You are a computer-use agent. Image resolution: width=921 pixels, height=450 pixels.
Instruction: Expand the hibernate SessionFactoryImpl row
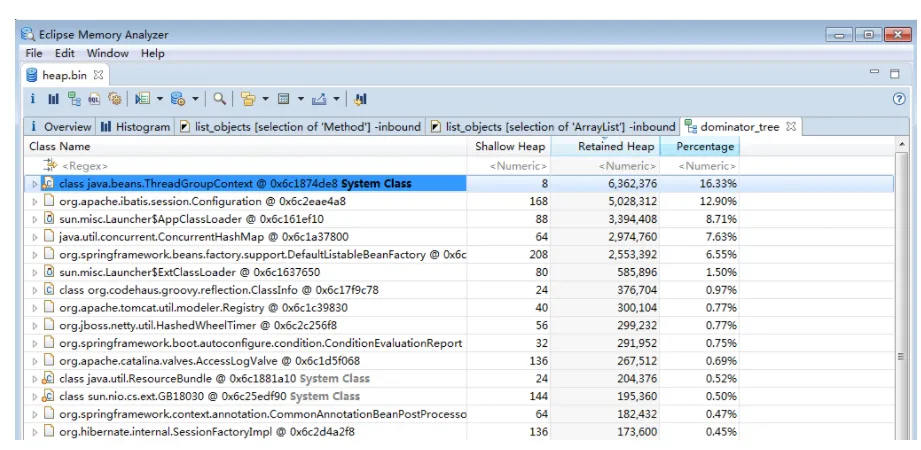point(35,432)
